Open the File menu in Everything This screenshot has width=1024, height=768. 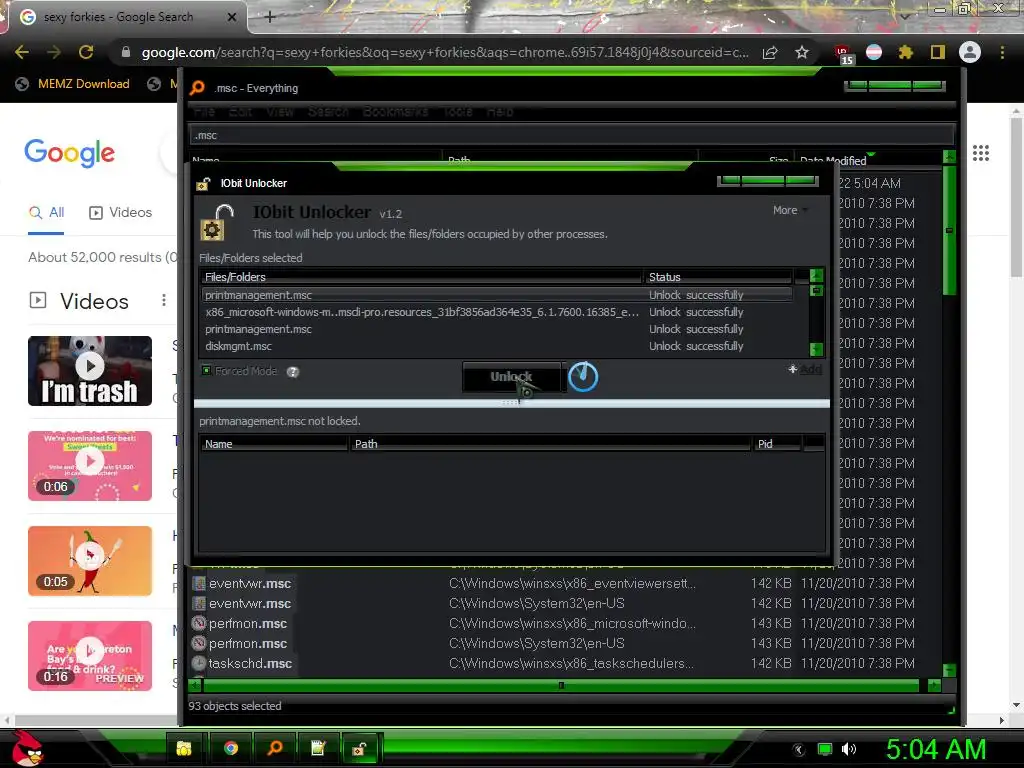pyautogui.click(x=204, y=112)
